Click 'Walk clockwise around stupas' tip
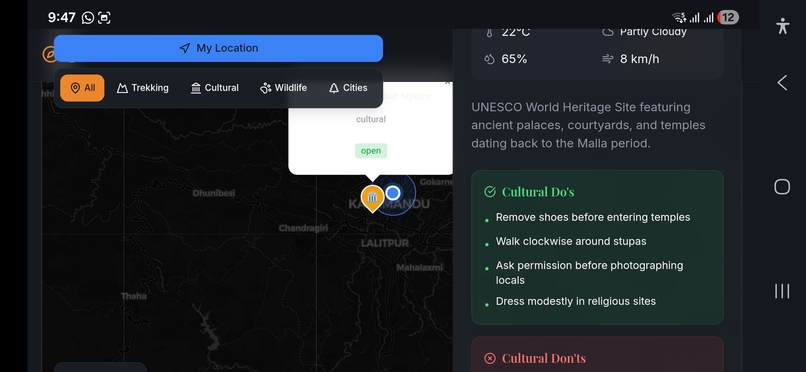This screenshot has width=806, height=372. tap(571, 241)
